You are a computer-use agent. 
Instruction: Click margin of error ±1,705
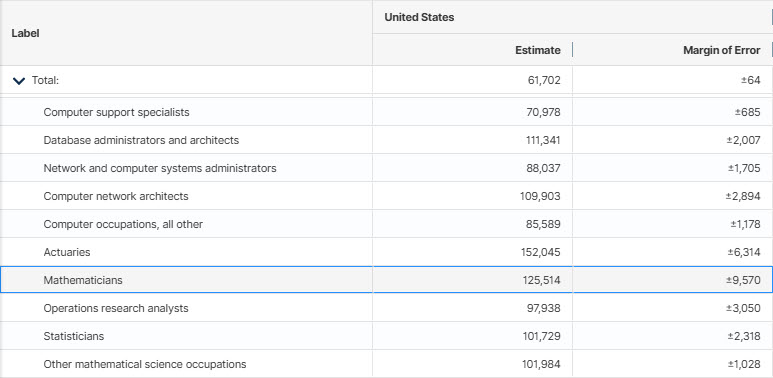click(x=744, y=169)
